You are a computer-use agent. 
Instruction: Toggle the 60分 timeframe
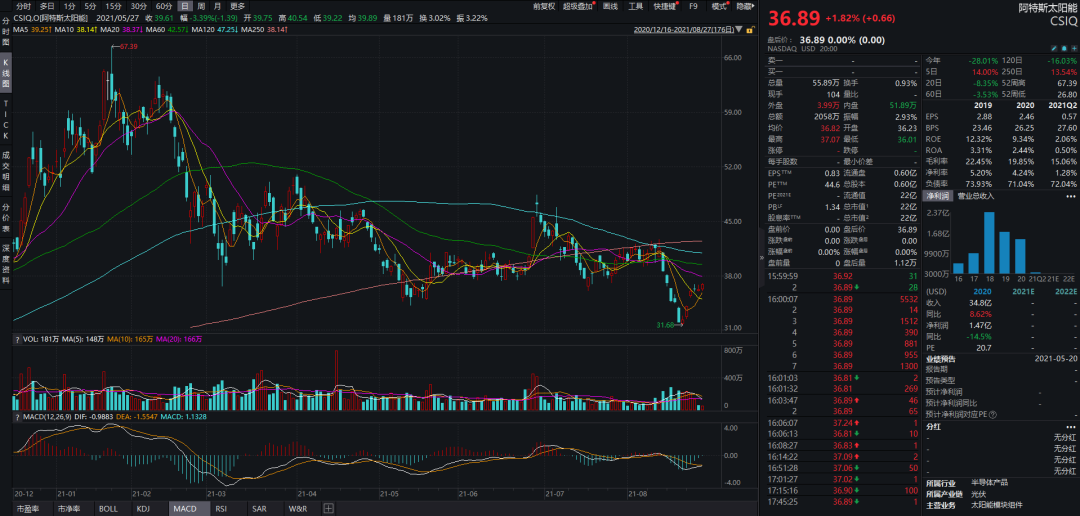pos(164,6)
